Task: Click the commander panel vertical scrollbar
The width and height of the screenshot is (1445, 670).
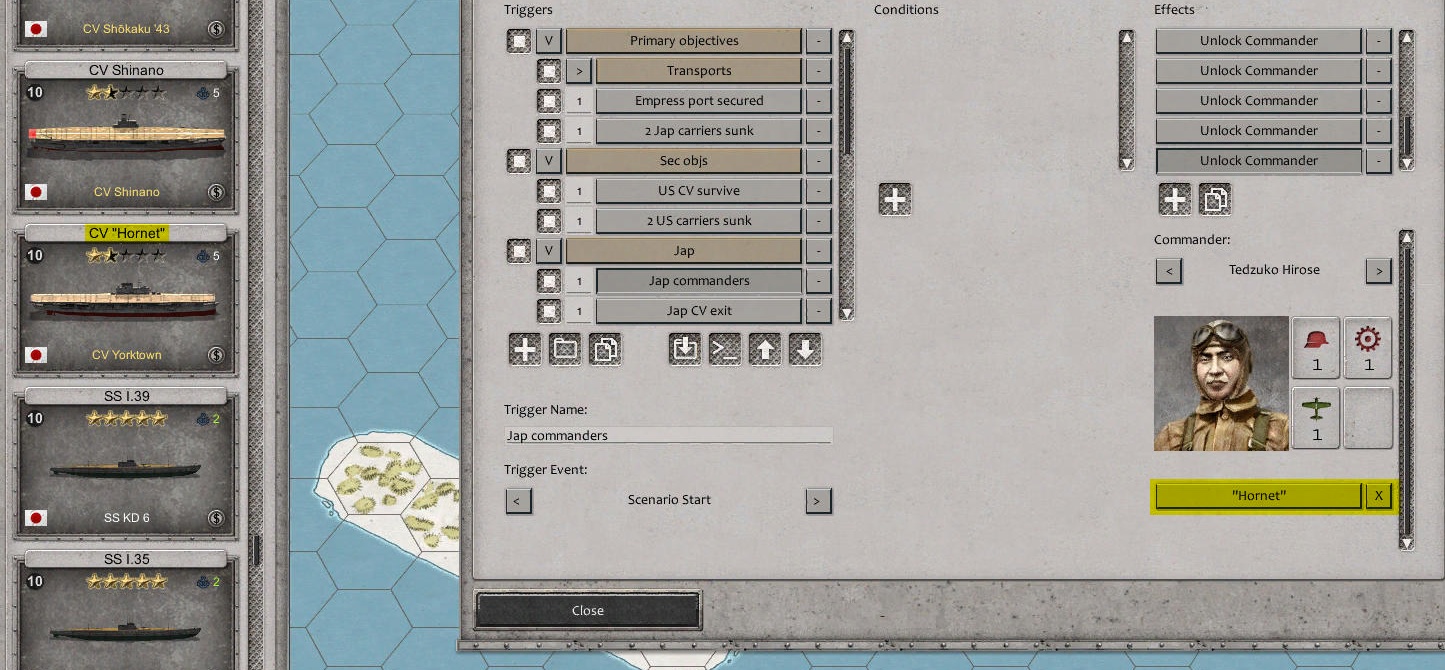Action: point(1406,390)
